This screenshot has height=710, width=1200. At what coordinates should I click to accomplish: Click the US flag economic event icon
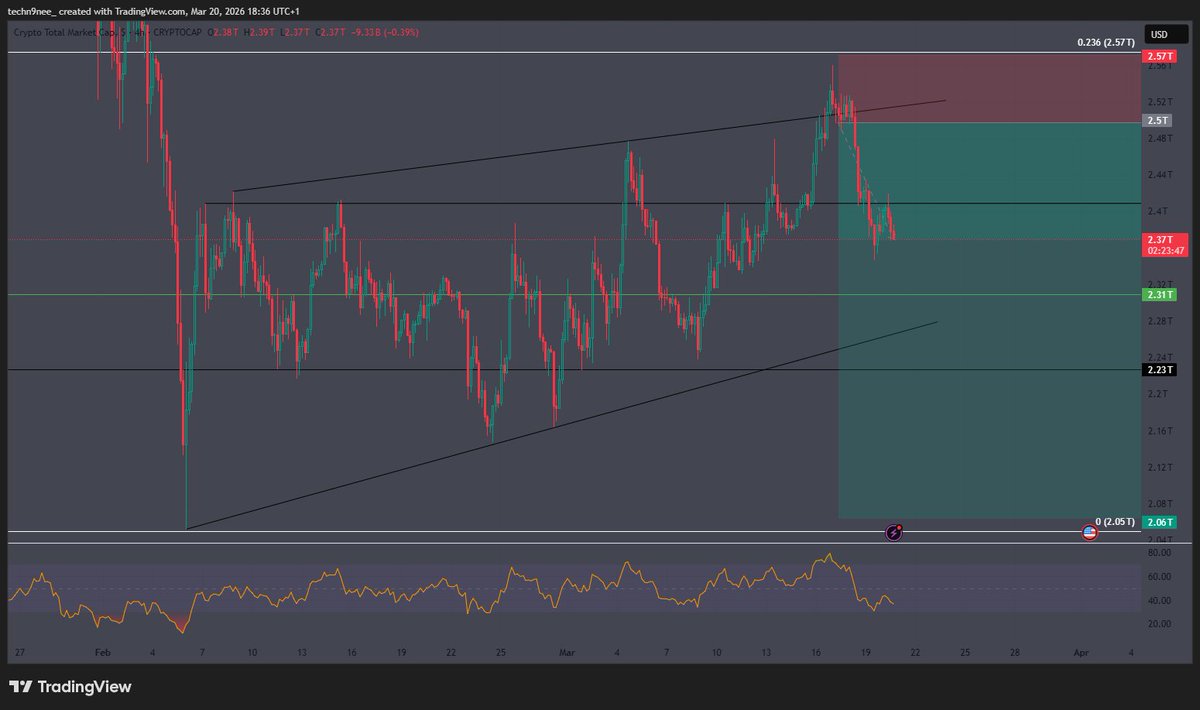[1090, 533]
